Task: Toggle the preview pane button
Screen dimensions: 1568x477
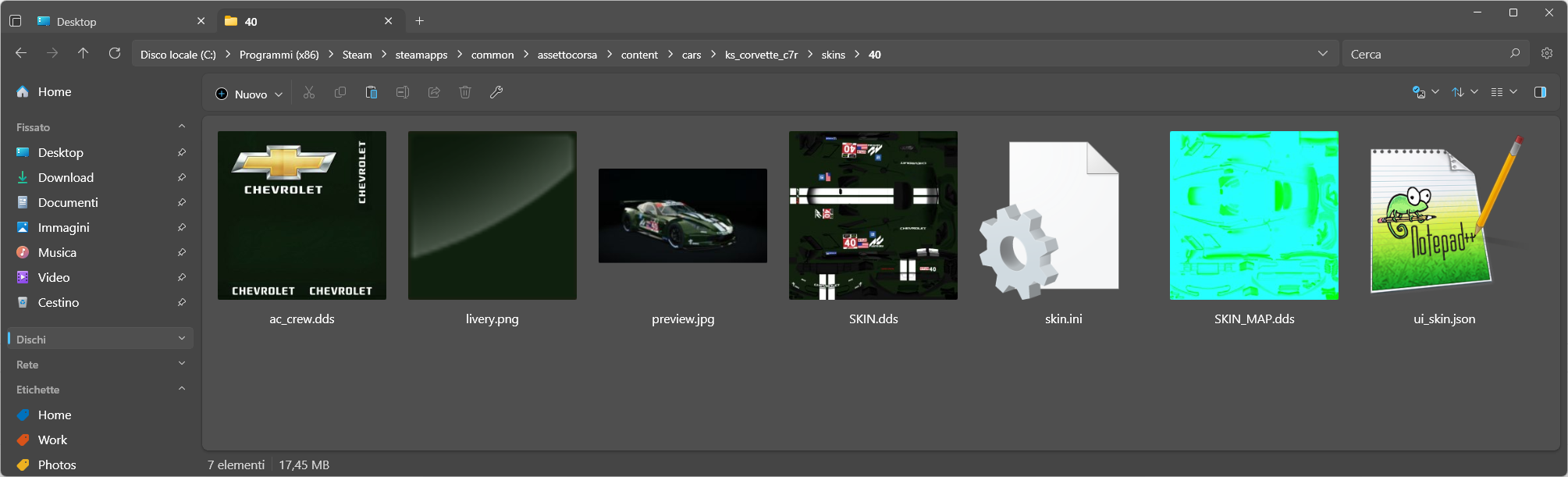Action: [x=1540, y=92]
